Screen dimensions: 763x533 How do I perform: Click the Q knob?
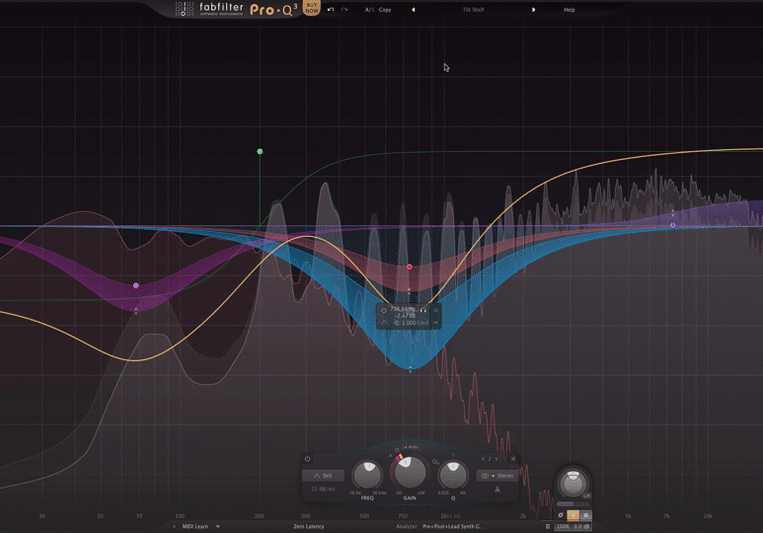(453, 475)
